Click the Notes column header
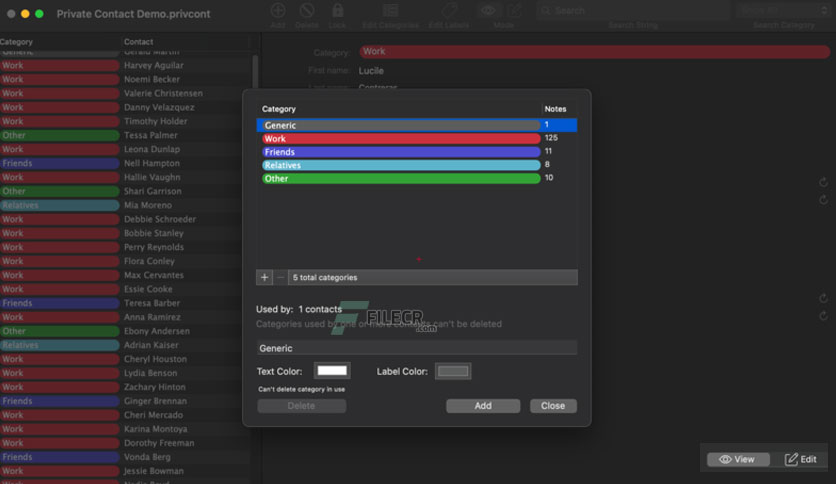836x484 pixels. [x=555, y=109]
